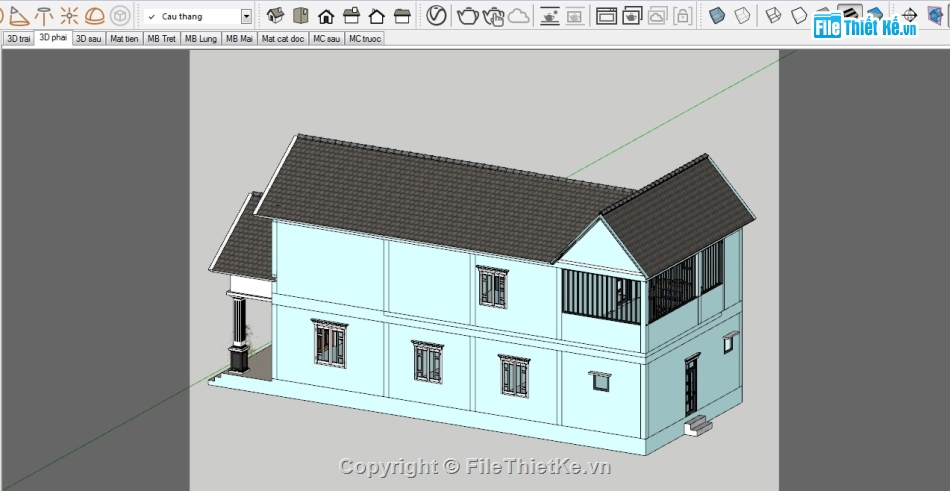Click the Cau thang combo box field
Screen dimensions: 950x491
198,16
